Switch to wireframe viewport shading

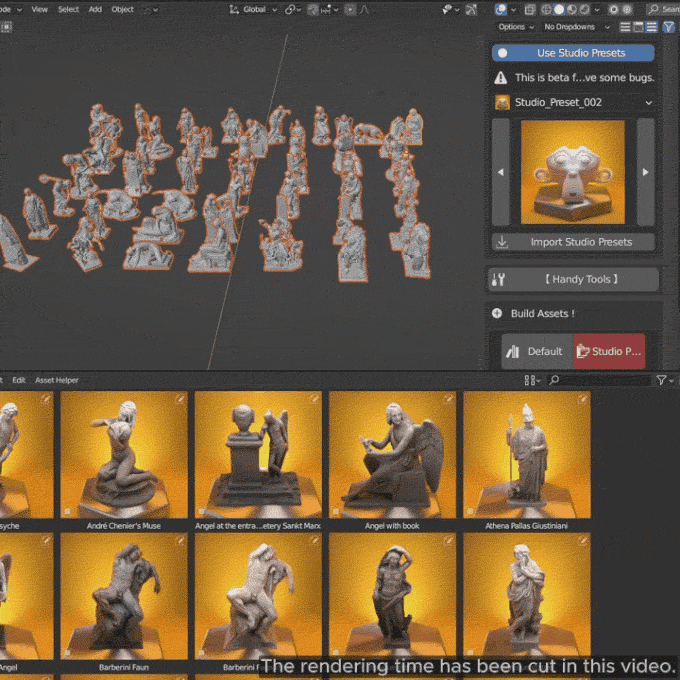(x=546, y=9)
